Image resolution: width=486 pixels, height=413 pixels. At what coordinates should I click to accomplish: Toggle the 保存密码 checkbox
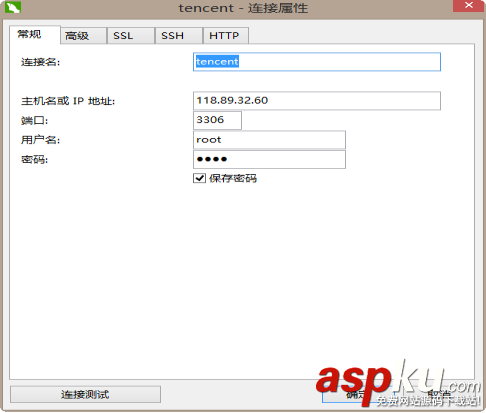(199, 178)
